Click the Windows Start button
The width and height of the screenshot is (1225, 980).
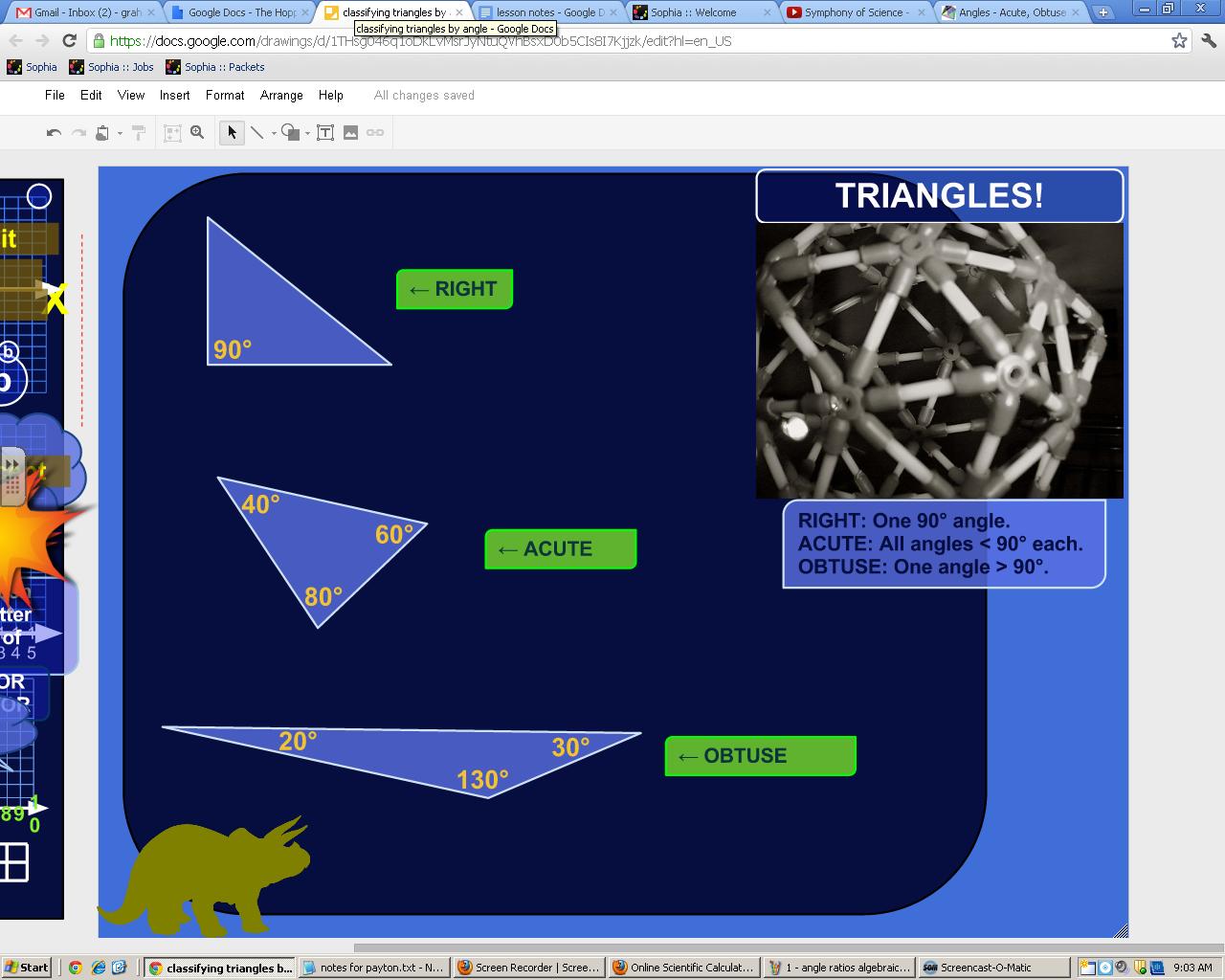pos(26,968)
